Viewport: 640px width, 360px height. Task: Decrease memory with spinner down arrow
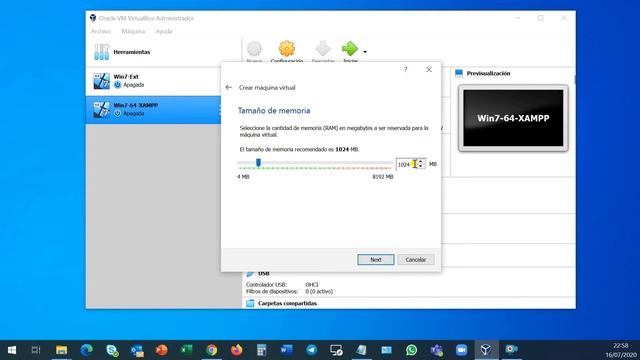pyautogui.click(x=421, y=167)
